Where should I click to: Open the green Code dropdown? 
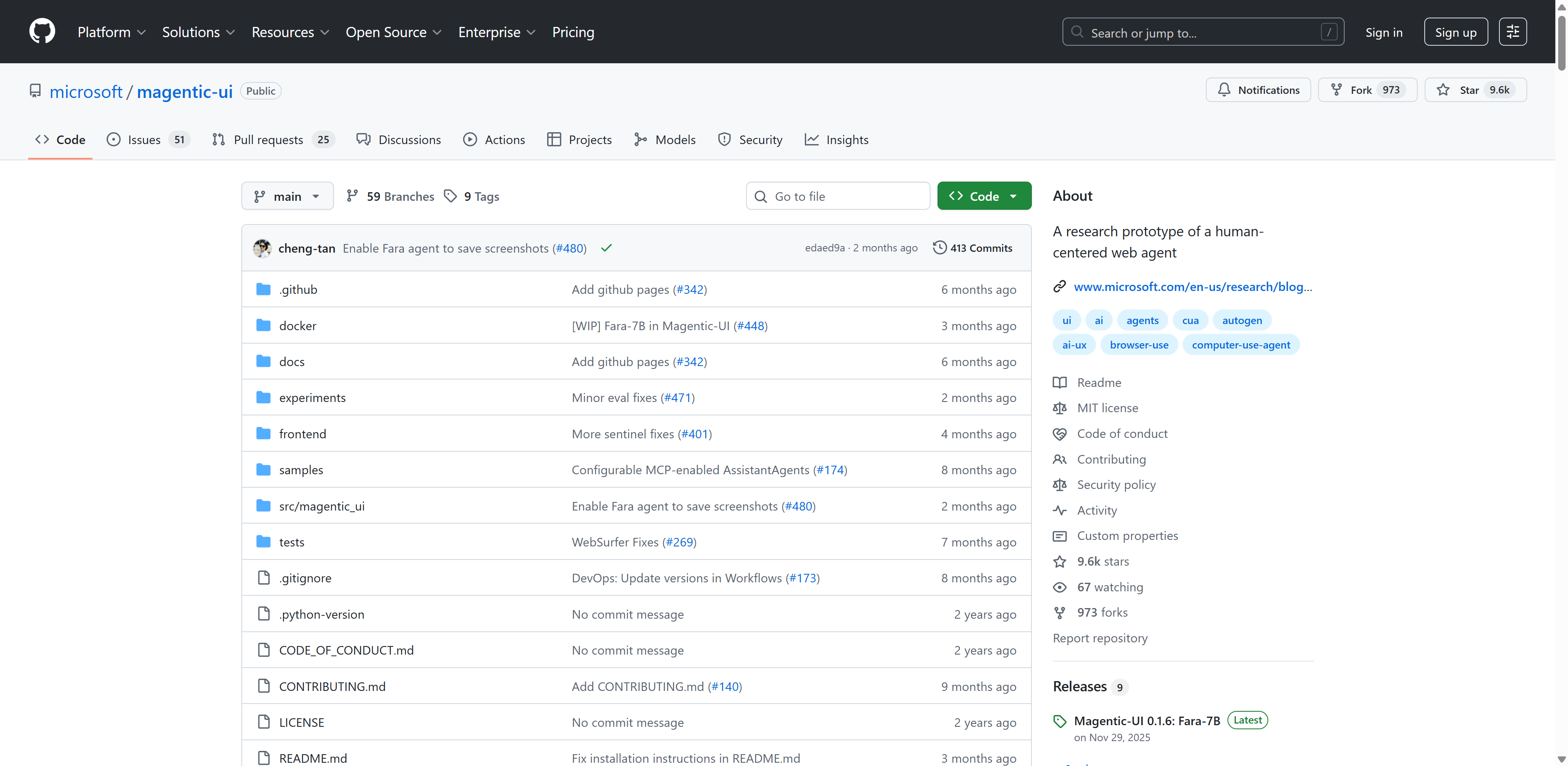pos(984,196)
